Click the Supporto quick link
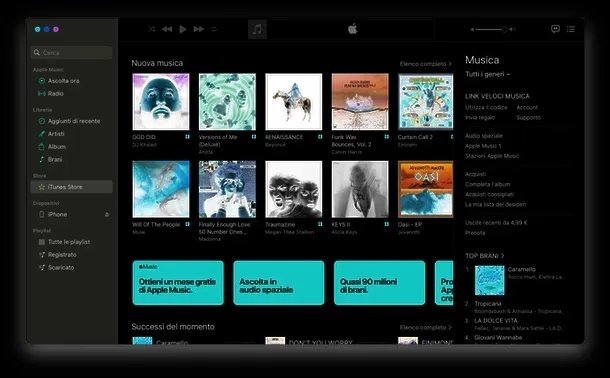Viewport: 610px width, 378px height. (x=529, y=117)
